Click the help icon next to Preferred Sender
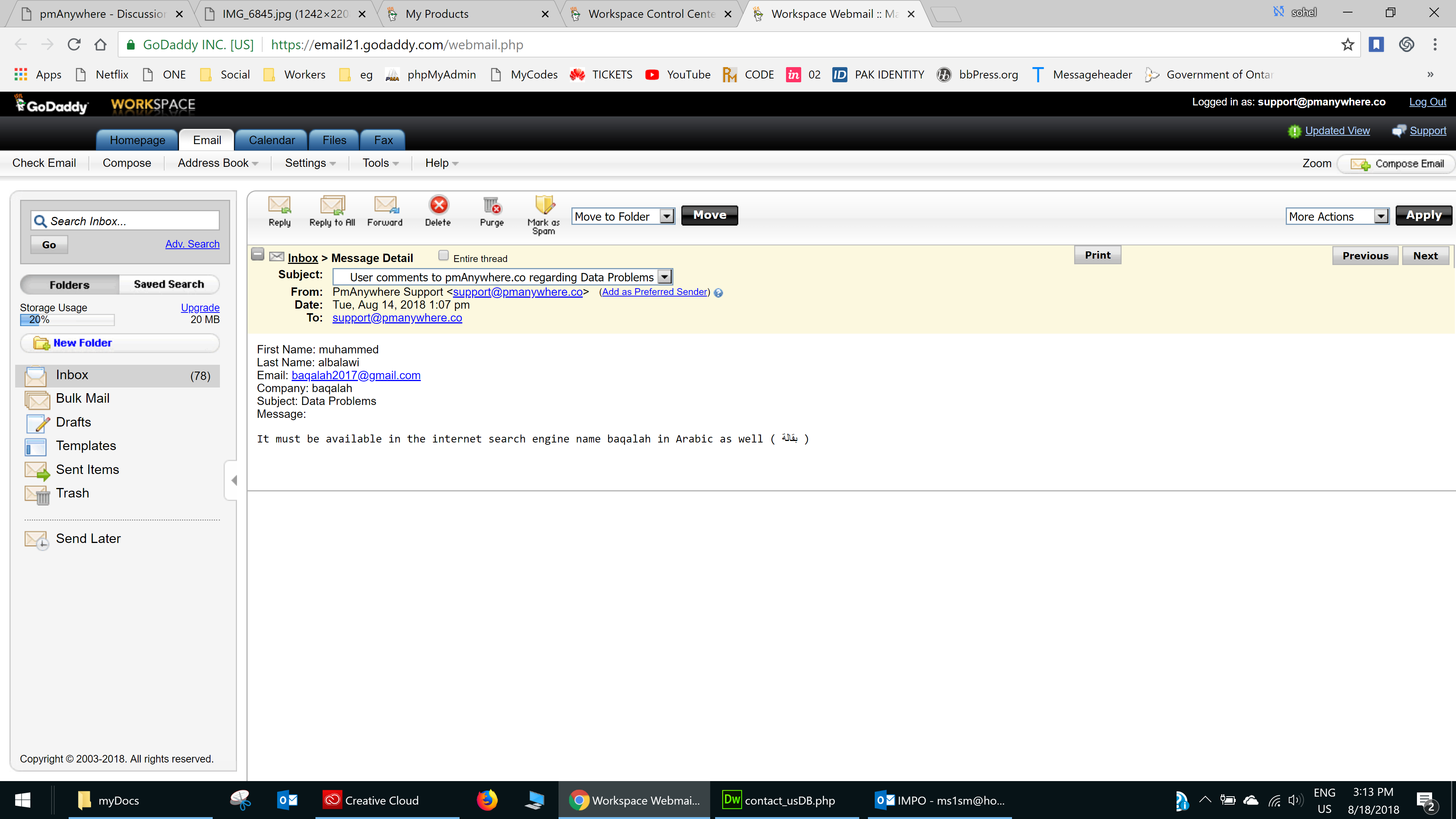Image resolution: width=1456 pixels, height=819 pixels. 719,293
